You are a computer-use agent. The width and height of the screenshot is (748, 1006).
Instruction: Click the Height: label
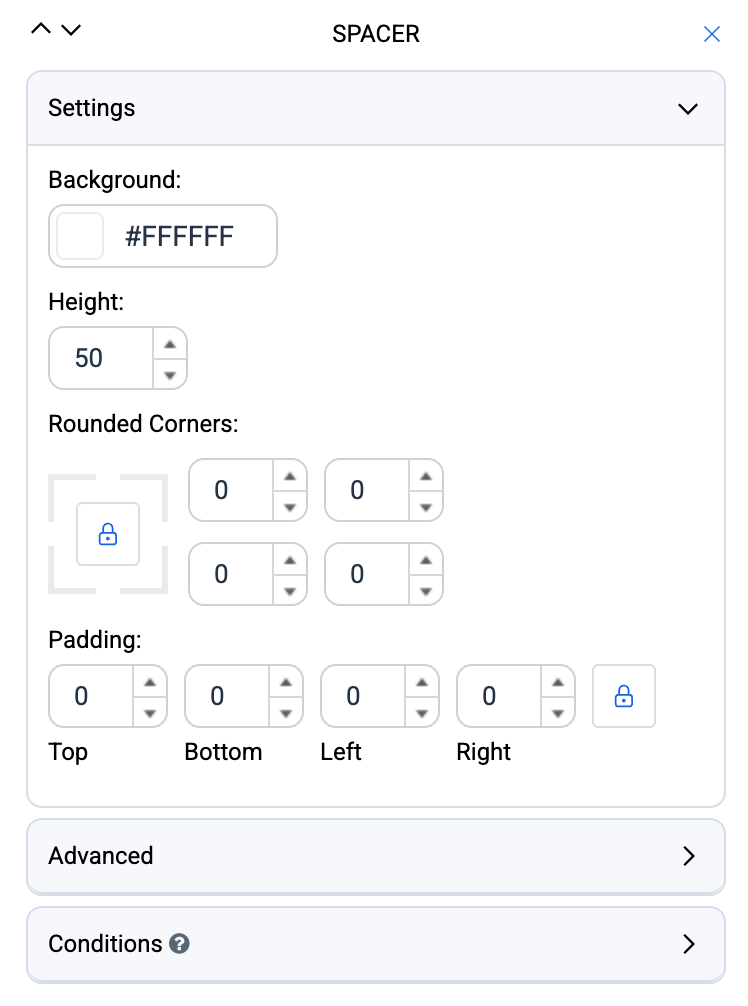point(86,302)
